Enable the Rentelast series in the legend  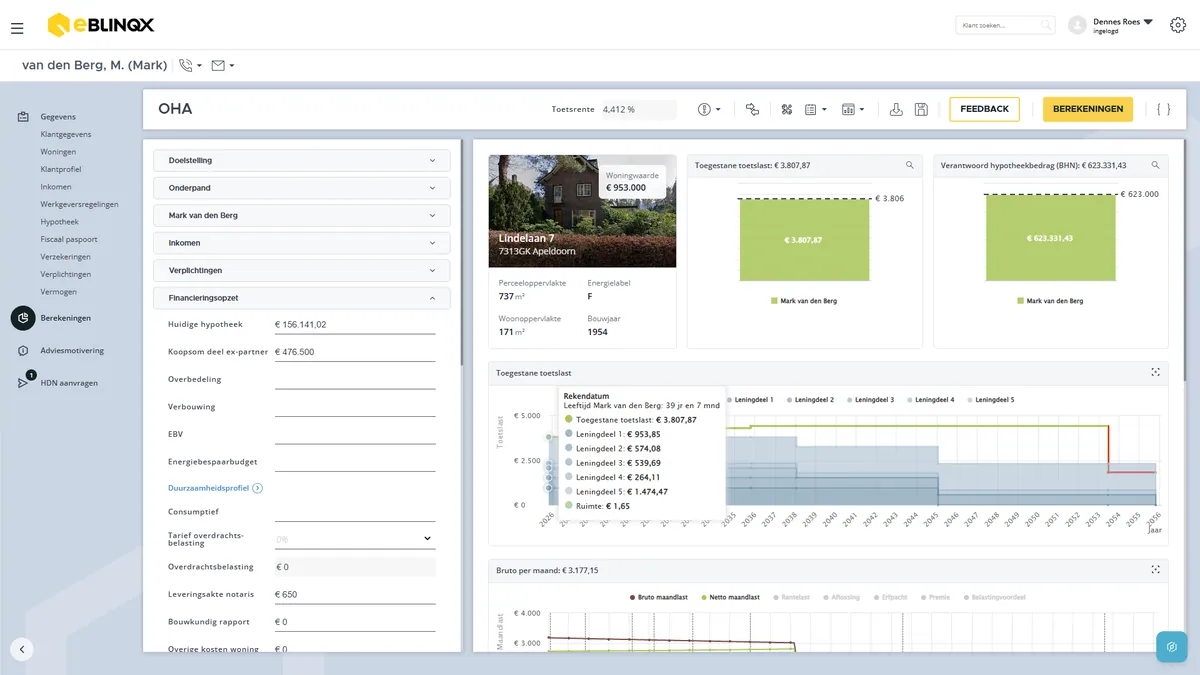click(x=791, y=597)
